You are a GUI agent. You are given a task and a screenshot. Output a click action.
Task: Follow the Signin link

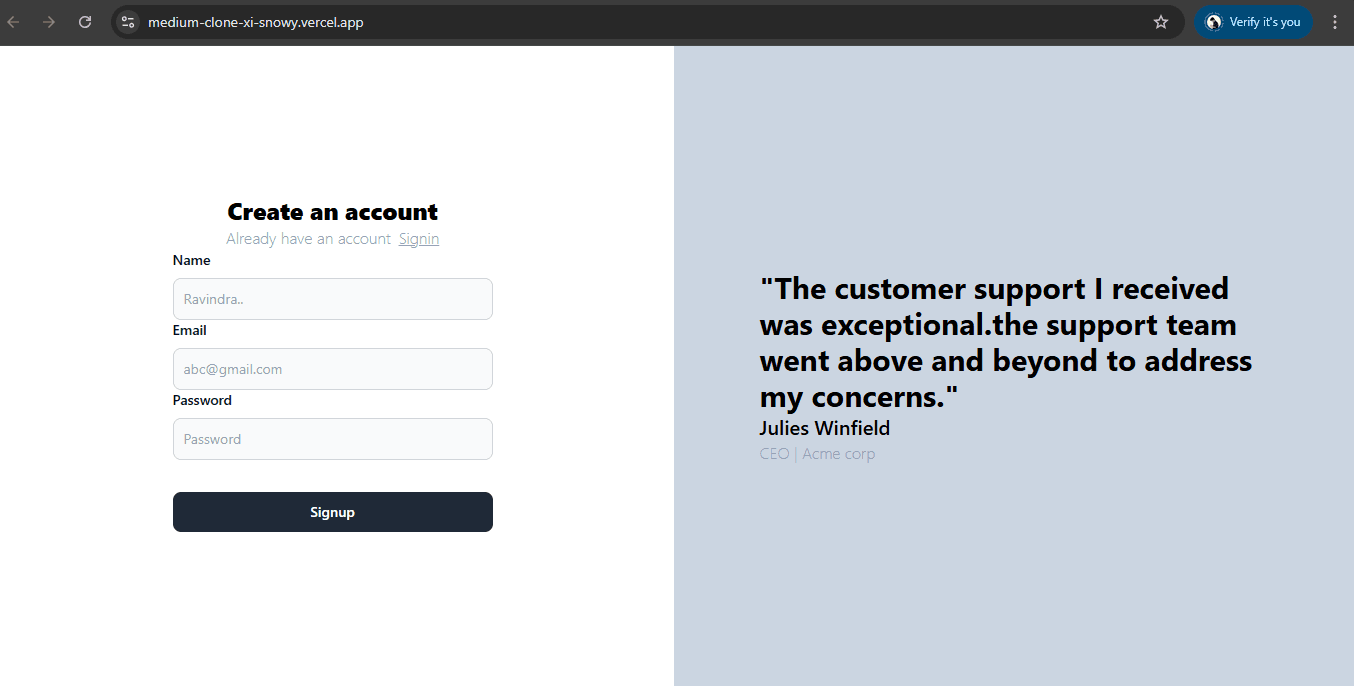tap(419, 239)
